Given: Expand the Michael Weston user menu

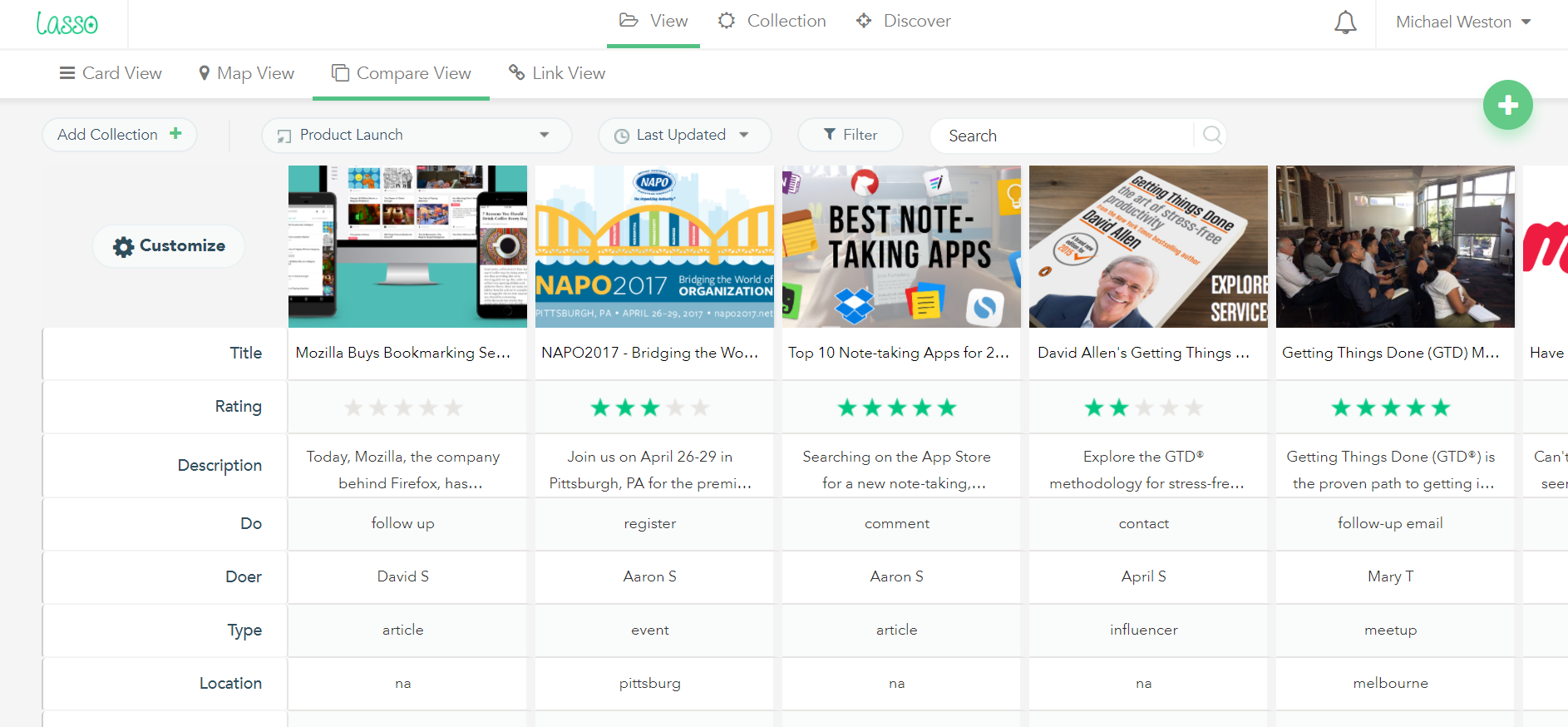Looking at the screenshot, I should (1526, 22).
